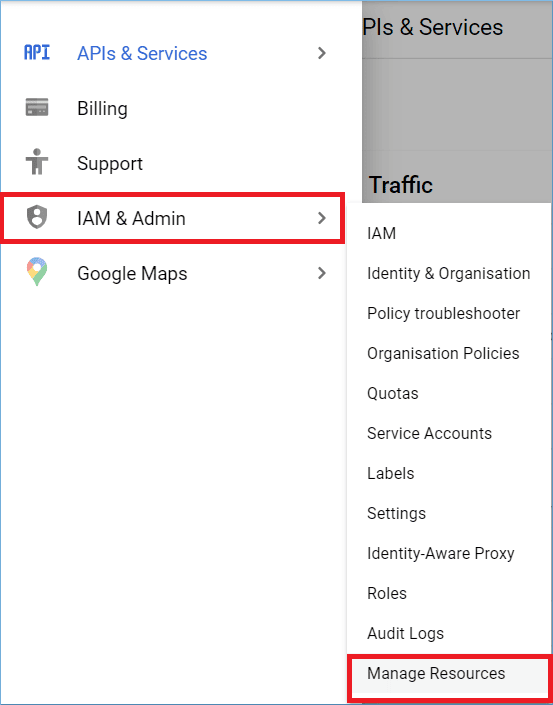Expand the APIs & Services submenu arrow

click(321, 53)
